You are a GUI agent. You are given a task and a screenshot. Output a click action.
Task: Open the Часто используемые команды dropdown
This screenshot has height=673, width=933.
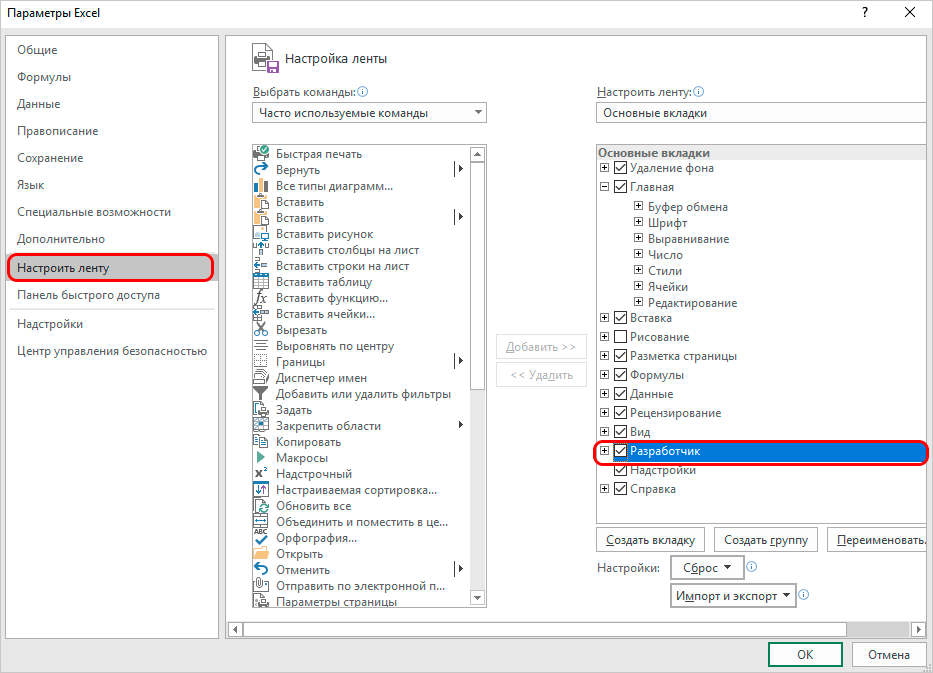pyautogui.click(x=370, y=112)
